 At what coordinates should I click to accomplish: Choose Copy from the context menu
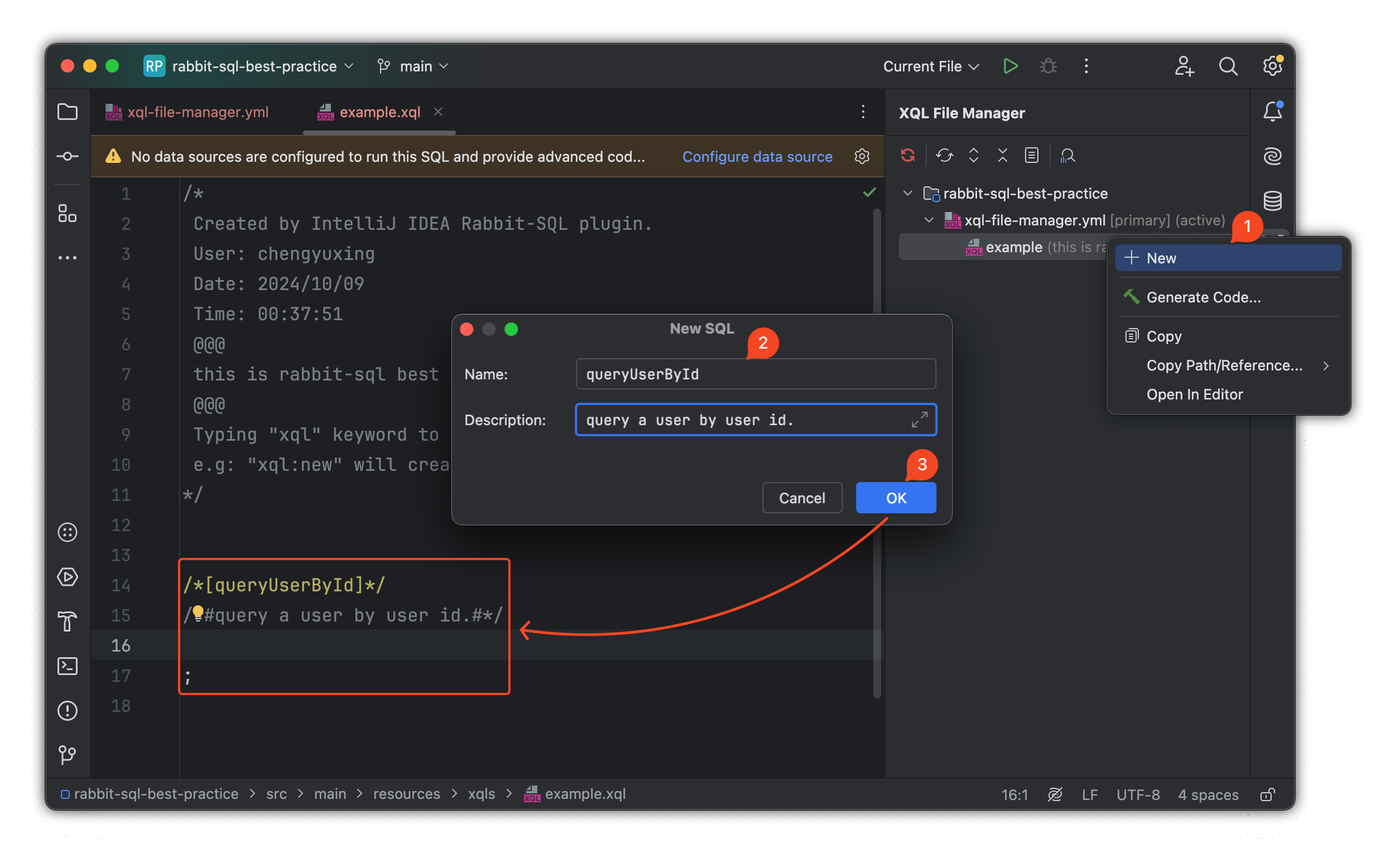pyautogui.click(x=1228, y=337)
